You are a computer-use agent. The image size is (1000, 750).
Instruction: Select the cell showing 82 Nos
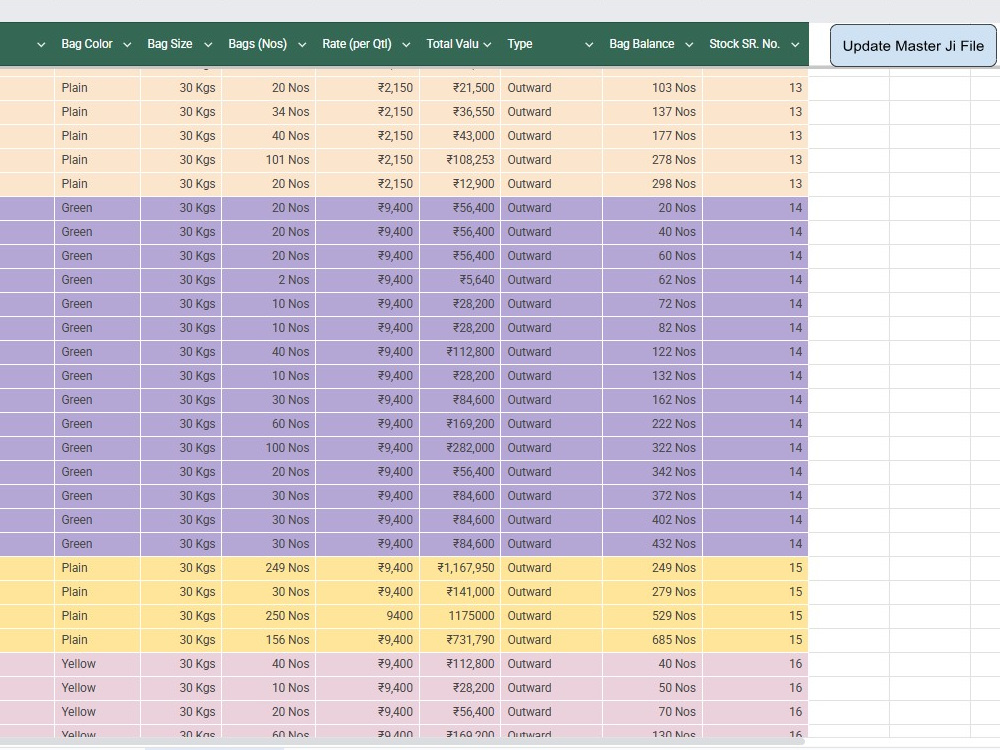(x=652, y=328)
